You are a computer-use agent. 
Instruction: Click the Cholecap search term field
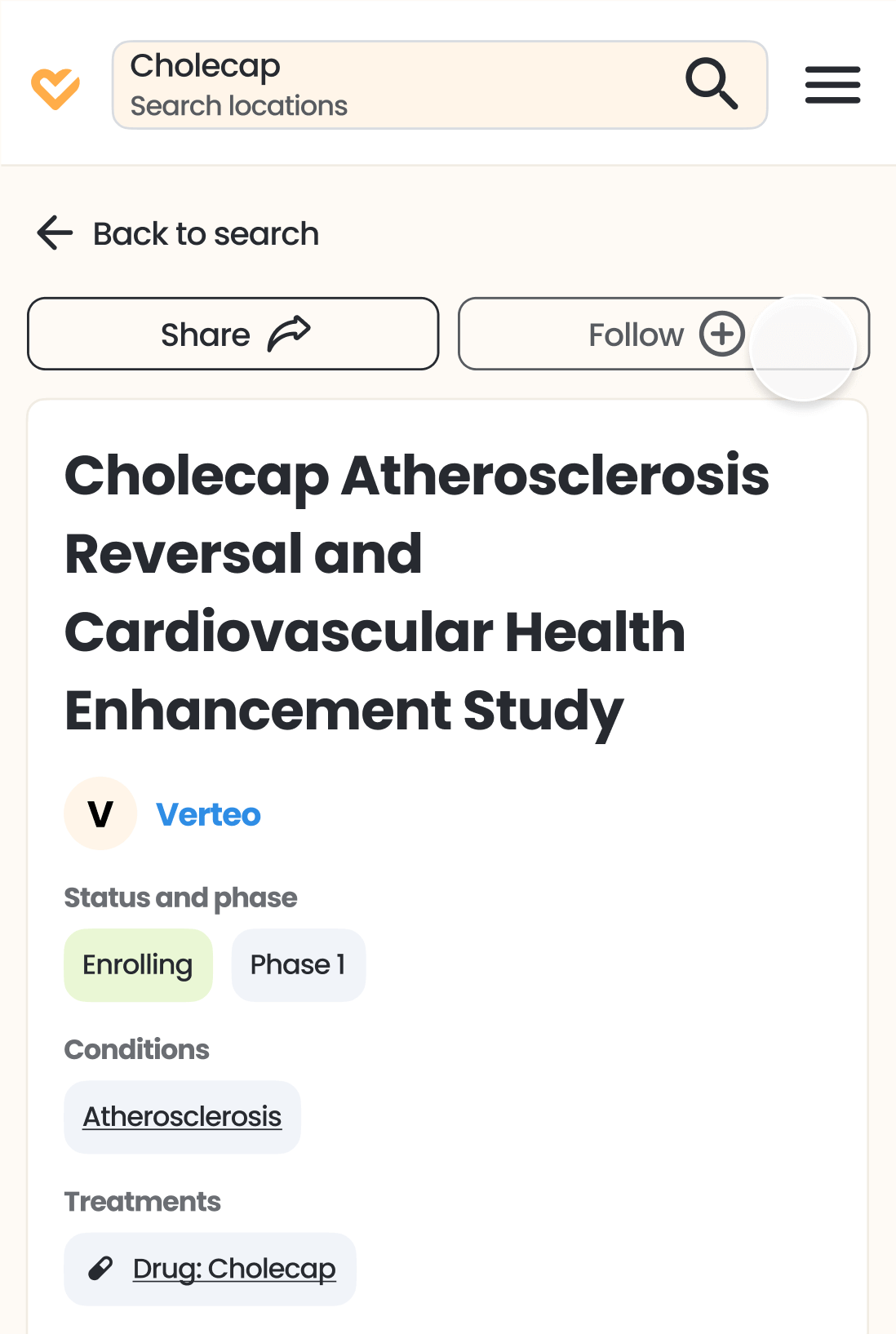pyautogui.click(x=206, y=66)
